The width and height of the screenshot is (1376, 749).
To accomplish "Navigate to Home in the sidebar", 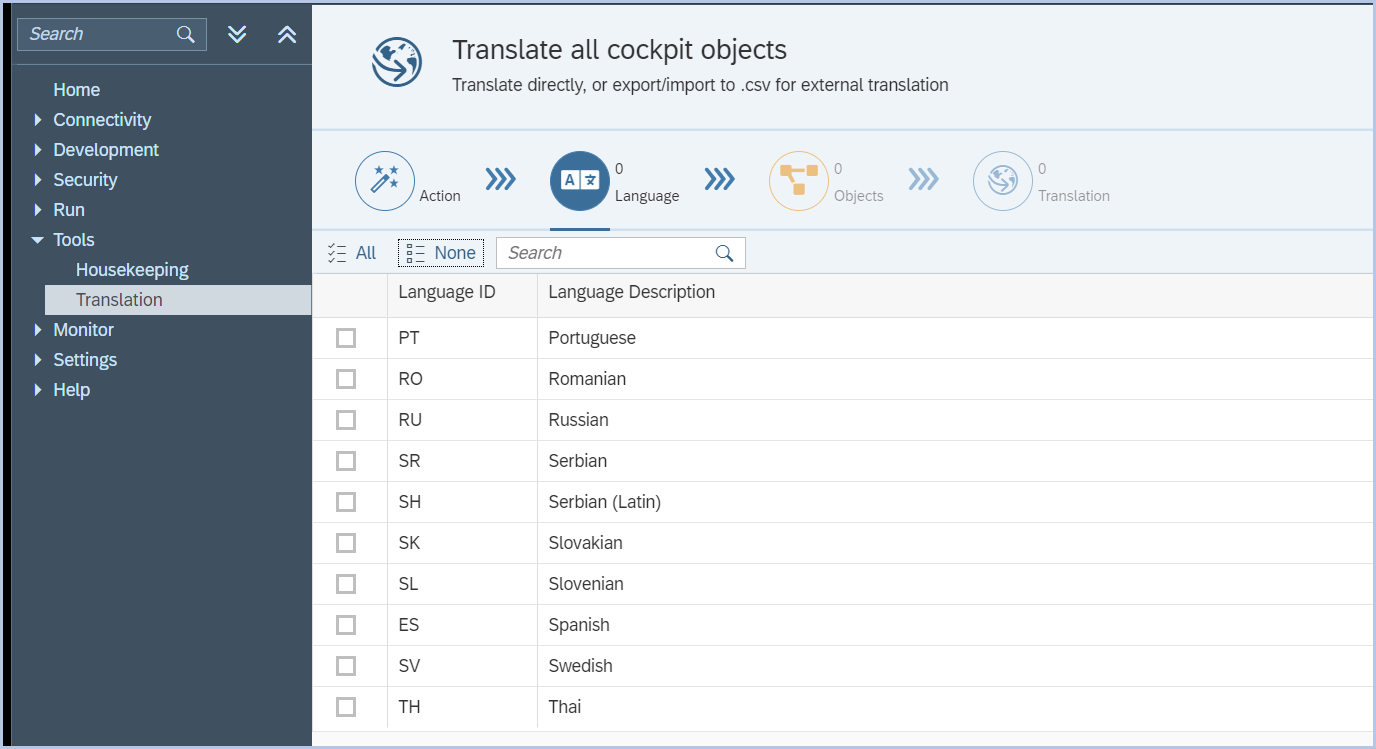I will (76, 89).
